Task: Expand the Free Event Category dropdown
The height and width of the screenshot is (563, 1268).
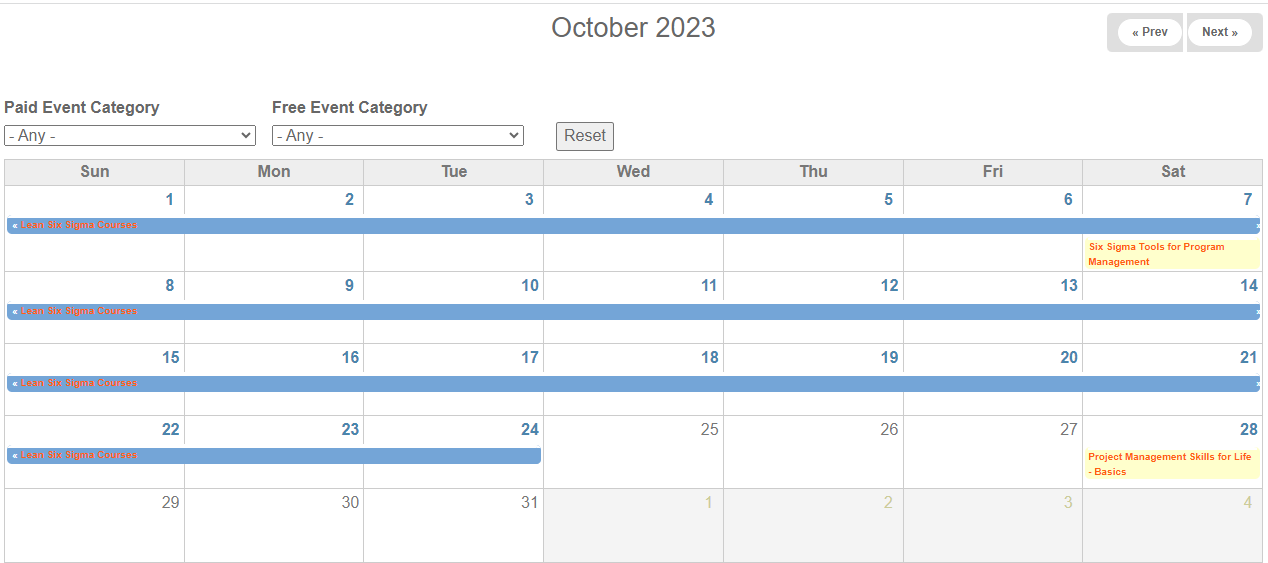Action: (x=398, y=135)
